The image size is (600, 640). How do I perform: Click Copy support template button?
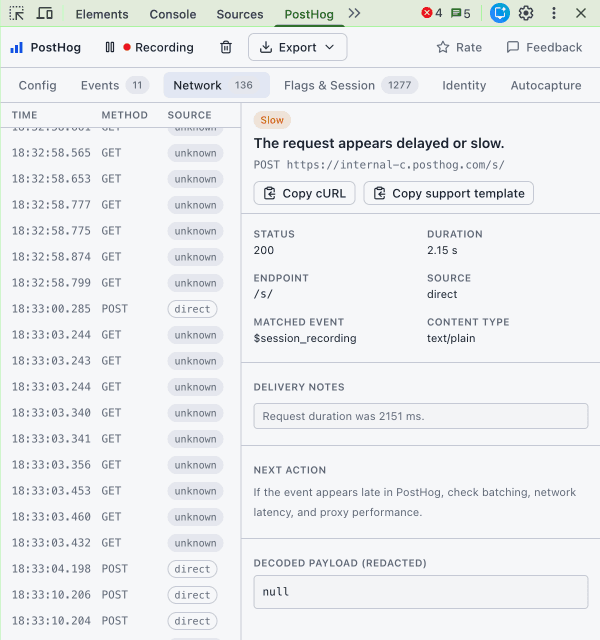449,193
